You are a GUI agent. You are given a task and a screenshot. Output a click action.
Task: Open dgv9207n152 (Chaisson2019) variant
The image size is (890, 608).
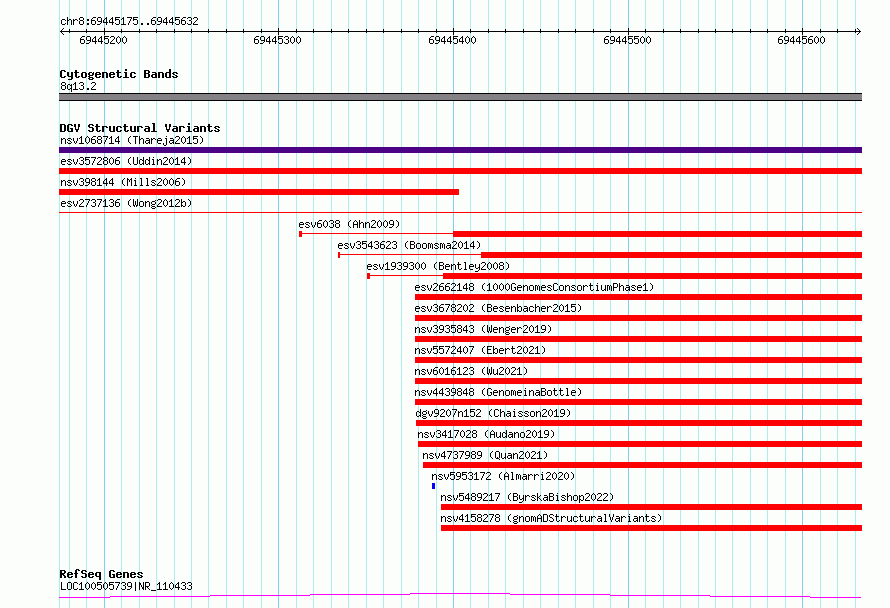(493, 413)
